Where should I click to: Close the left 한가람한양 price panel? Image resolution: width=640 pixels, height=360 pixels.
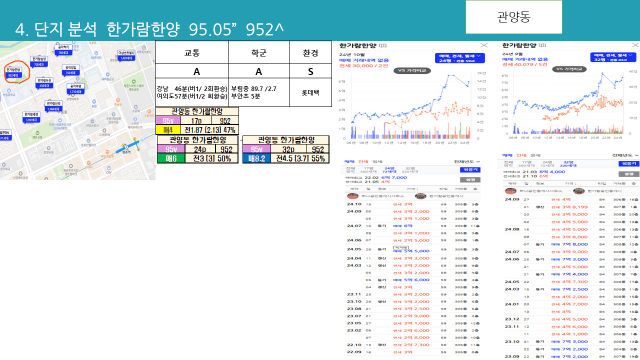click(484, 45)
